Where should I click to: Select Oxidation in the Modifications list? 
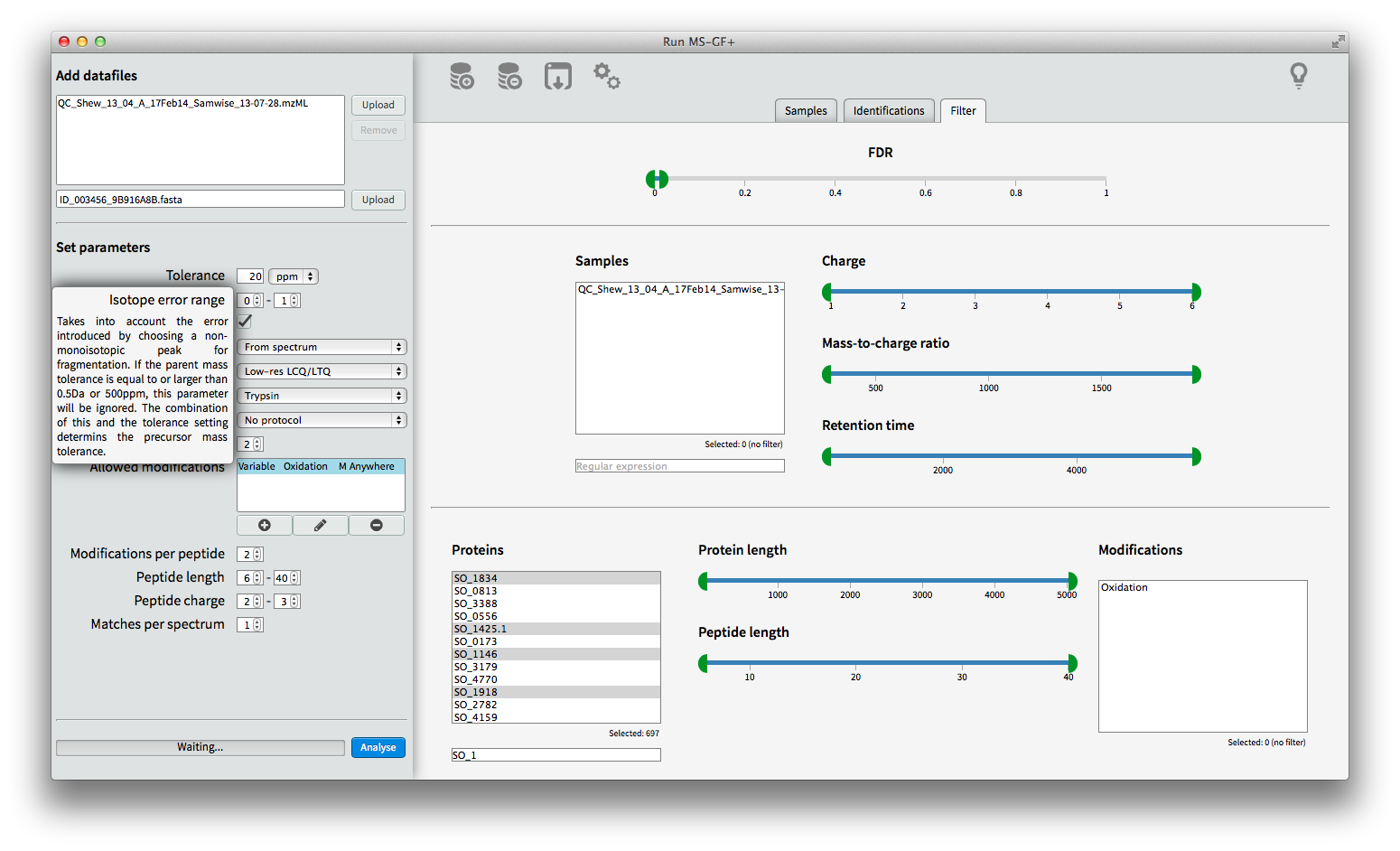pyautogui.click(x=1203, y=587)
